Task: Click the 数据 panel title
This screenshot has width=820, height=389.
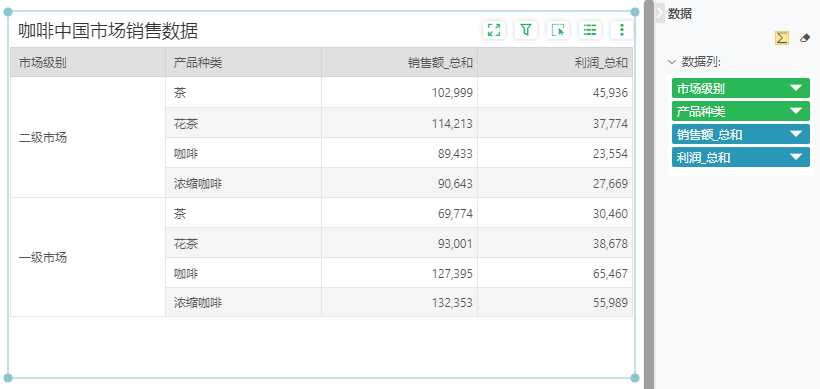Action: (680, 14)
